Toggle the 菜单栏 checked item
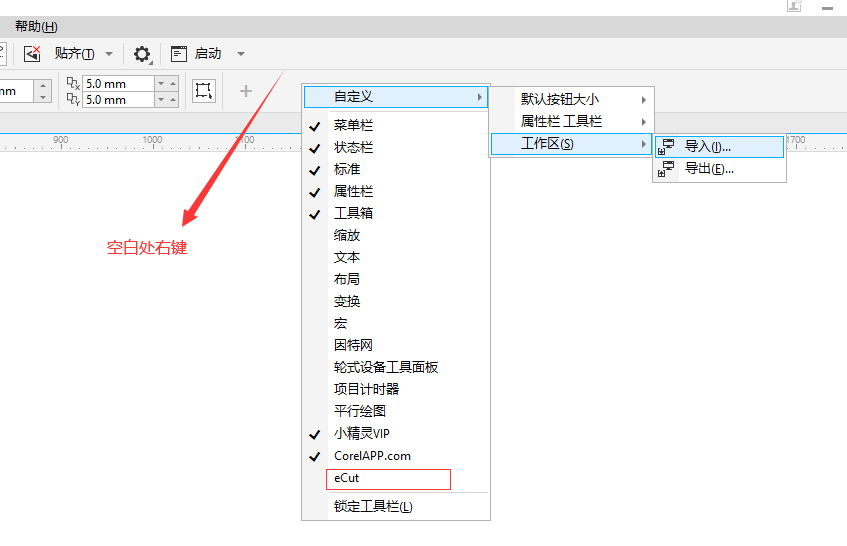 (396, 125)
